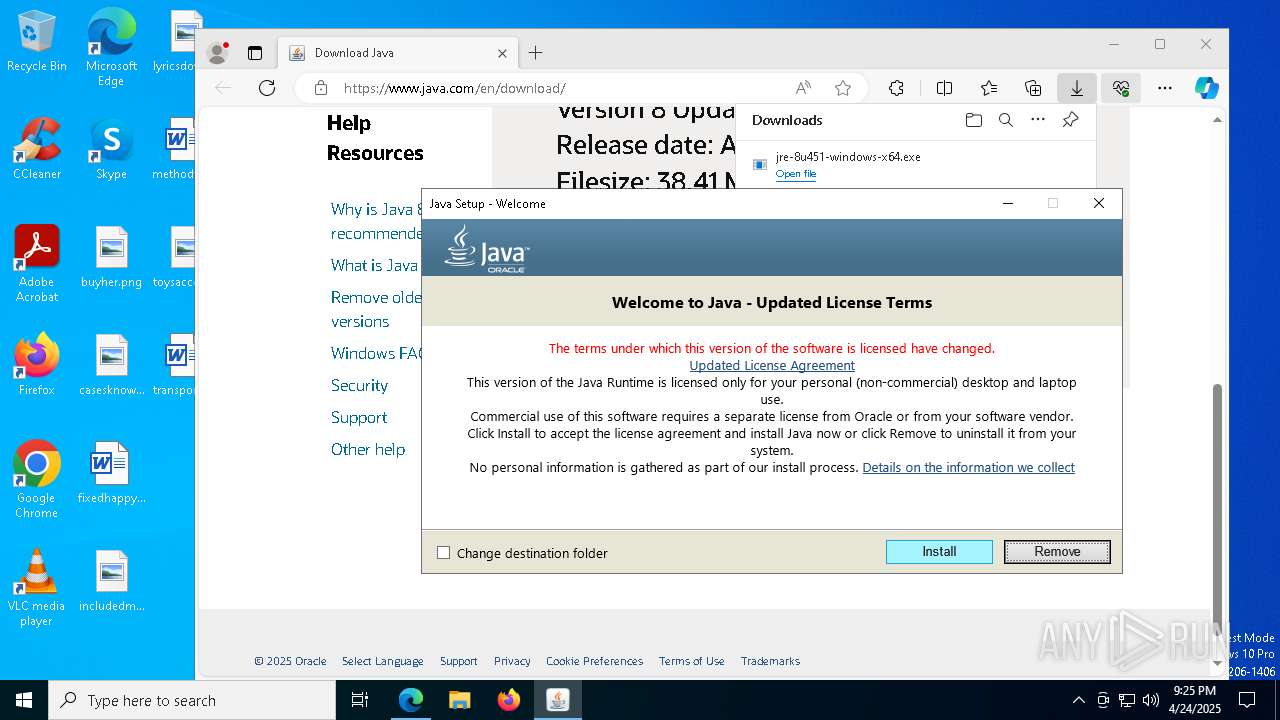Image resolution: width=1280 pixels, height=720 pixels.
Task: Click the Support footer link
Action: pos(458,661)
